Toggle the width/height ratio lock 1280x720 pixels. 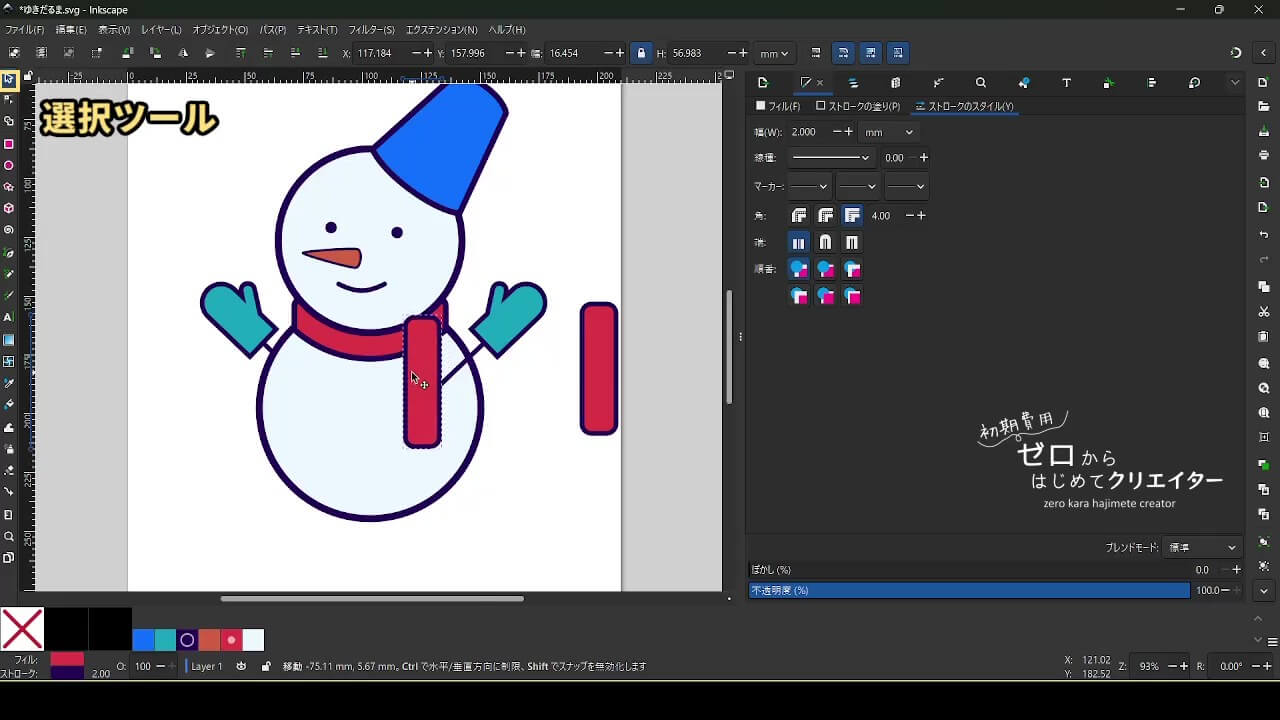click(641, 53)
